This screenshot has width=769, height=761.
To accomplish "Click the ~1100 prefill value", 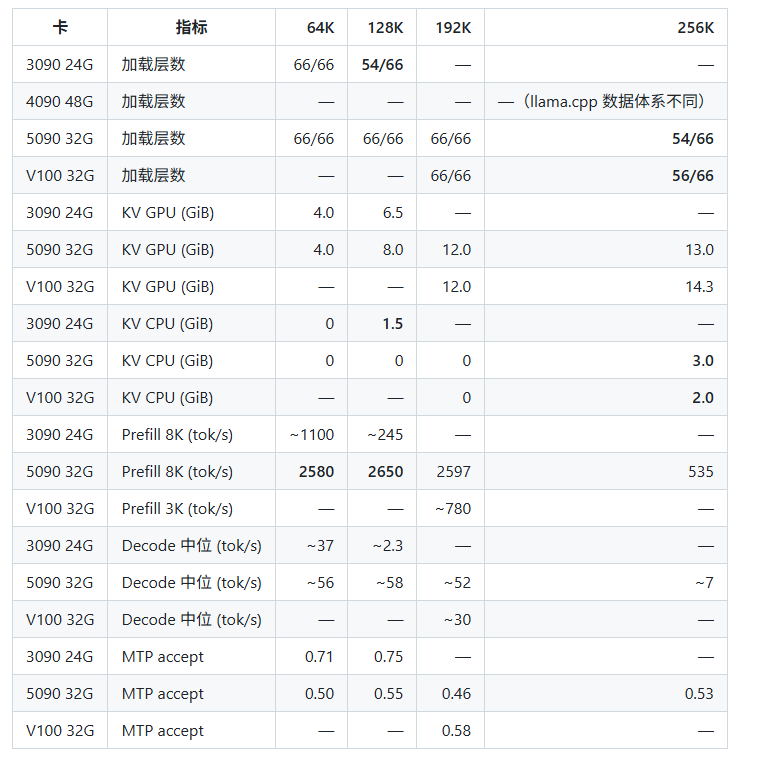I will (312, 435).
